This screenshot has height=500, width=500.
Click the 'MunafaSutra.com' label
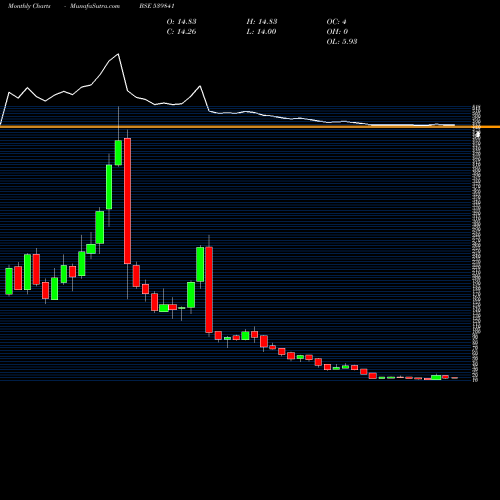pyautogui.click(x=95, y=6)
